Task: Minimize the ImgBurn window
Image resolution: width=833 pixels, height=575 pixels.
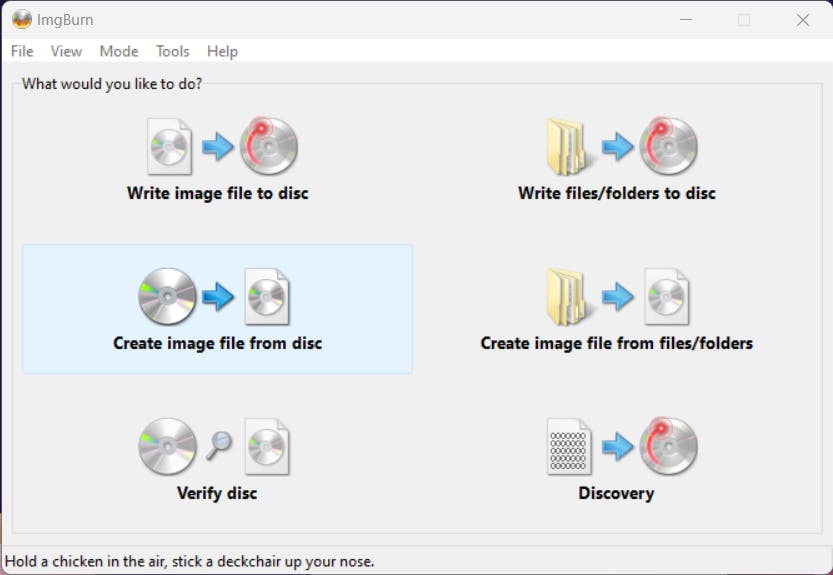Action: [x=686, y=20]
